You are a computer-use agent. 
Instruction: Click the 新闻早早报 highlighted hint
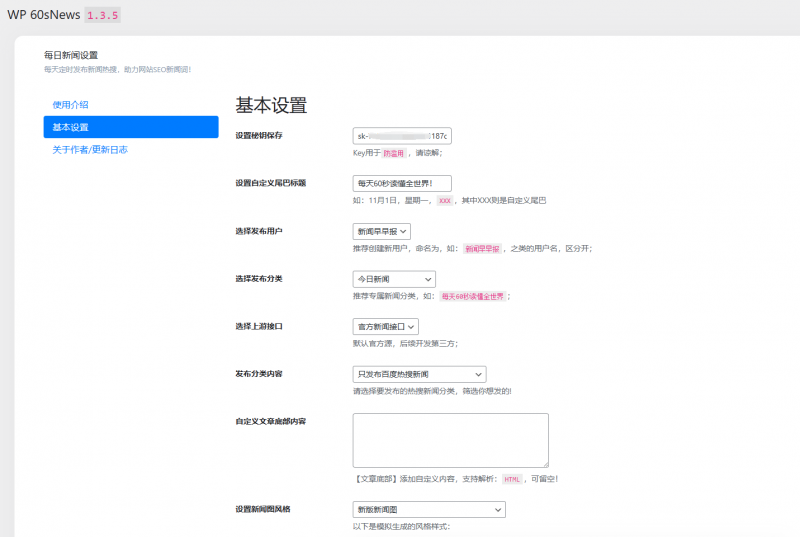[482, 249]
